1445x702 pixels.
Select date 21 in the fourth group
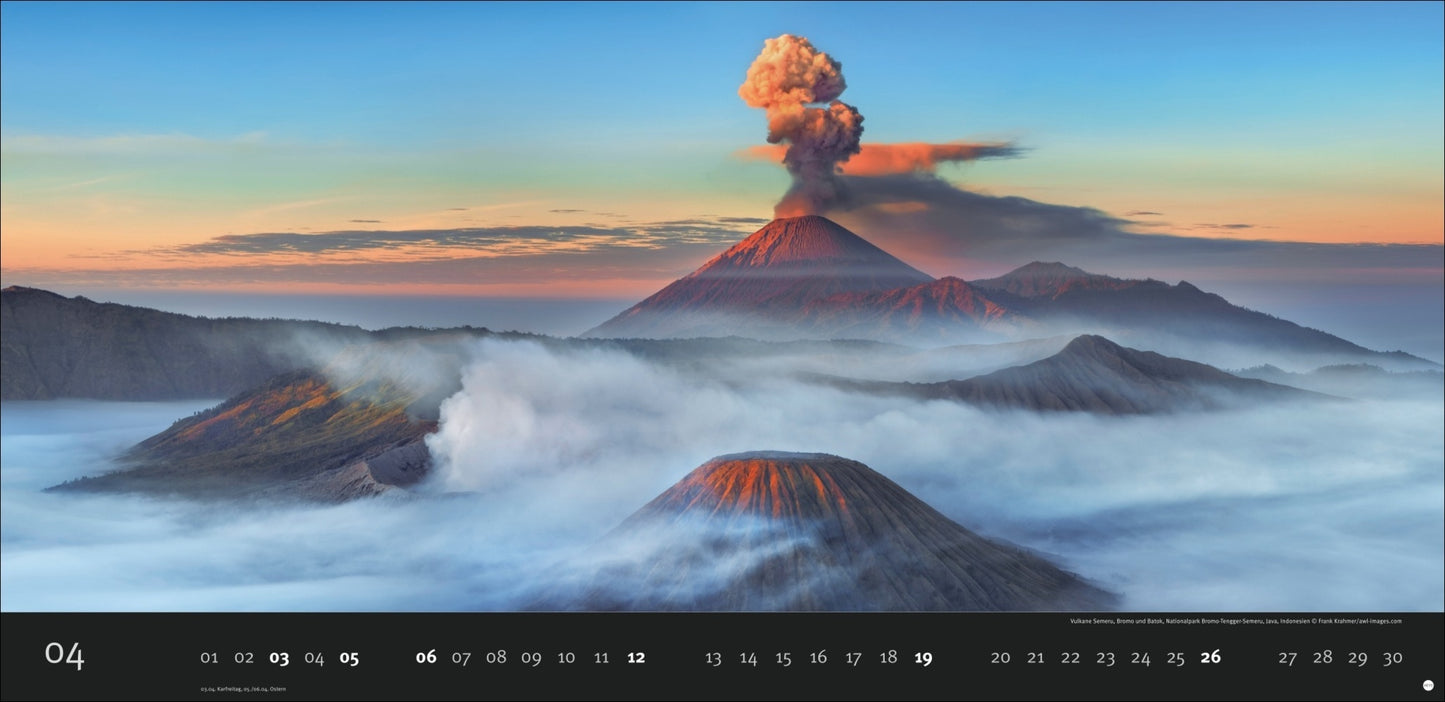point(1035,658)
